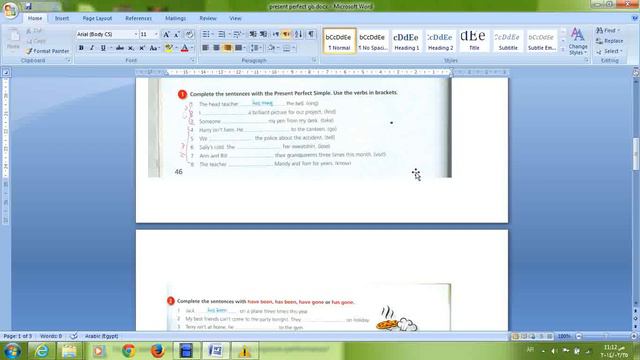Viewport: 640px width, 360px height.
Task: Click Replace in Editing group
Action: [609, 41]
